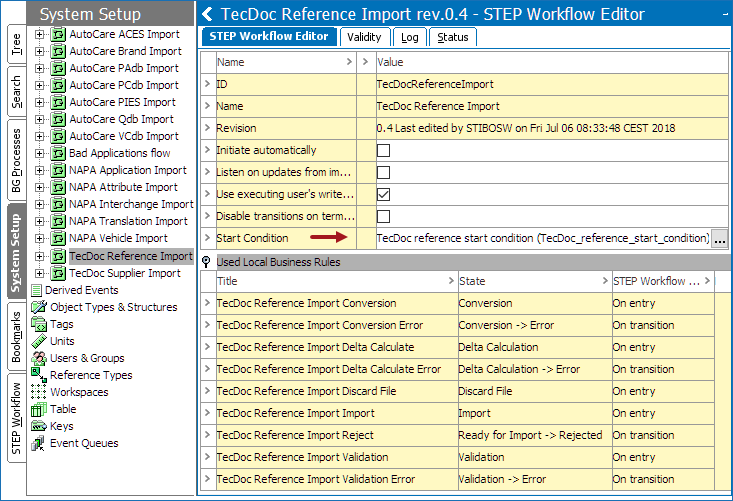
Task: Click the pin icon beside Used Local Business Rules
Action: (206, 262)
